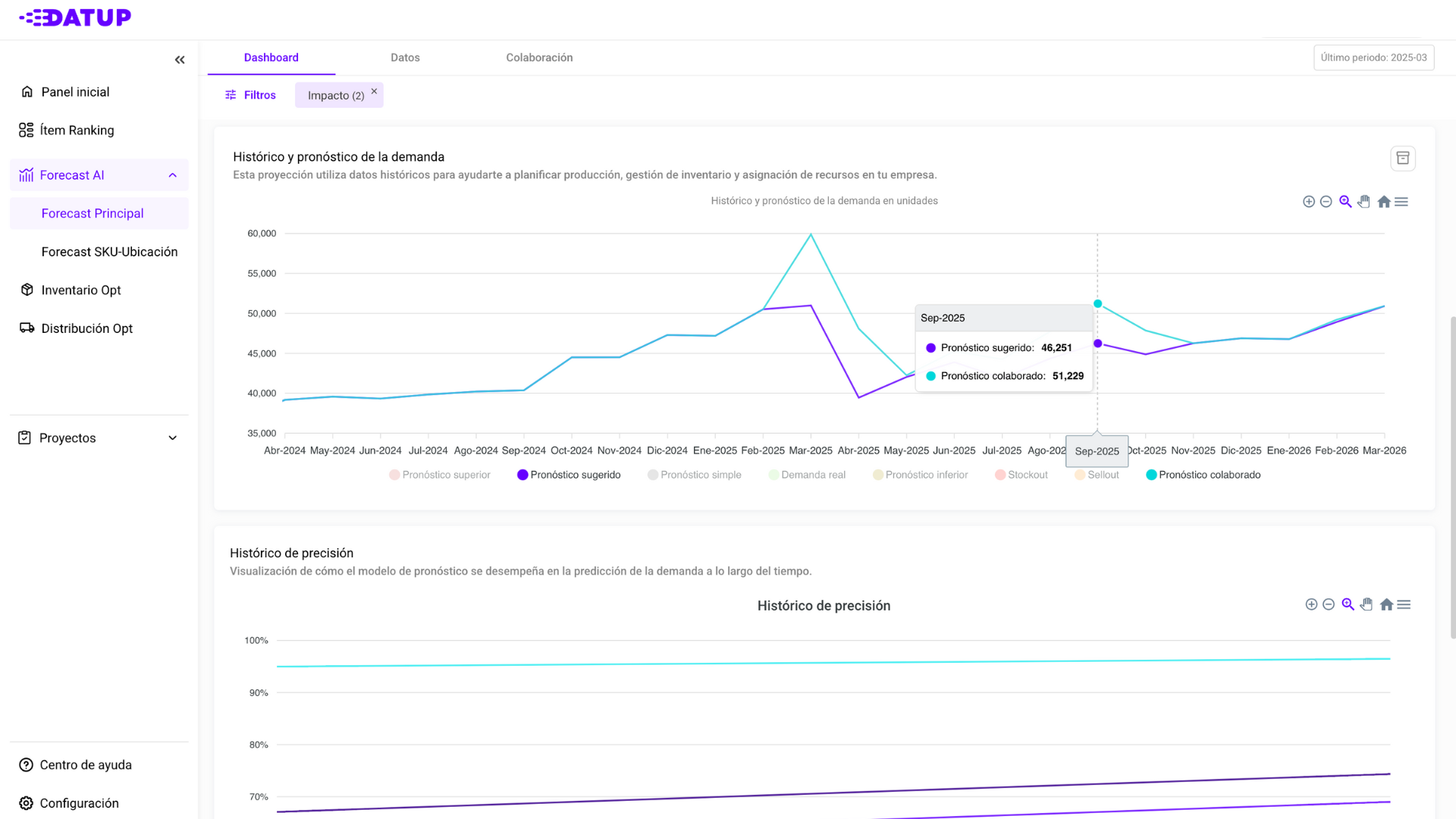Remove the Impacto (2) filter chip
The height and width of the screenshot is (819, 1456).
(374, 91)
